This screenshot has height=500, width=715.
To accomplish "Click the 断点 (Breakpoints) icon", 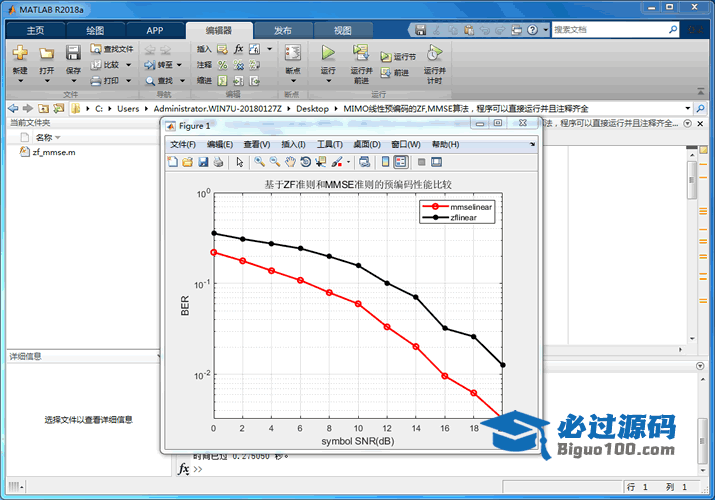I will click(x=293, y=53).
